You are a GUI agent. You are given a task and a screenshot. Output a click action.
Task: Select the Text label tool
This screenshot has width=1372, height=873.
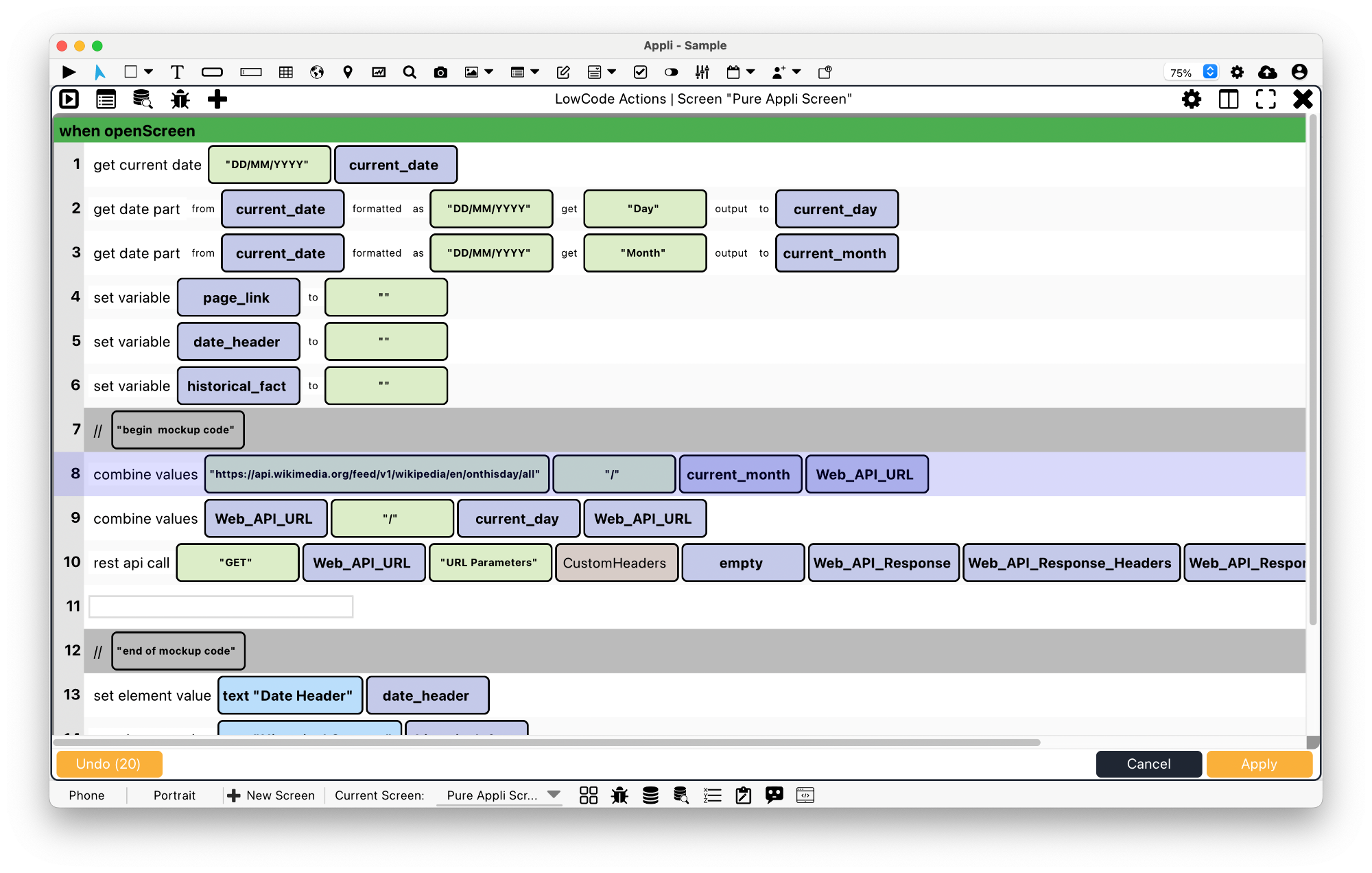pyautogui.click(x=177, y=72)
